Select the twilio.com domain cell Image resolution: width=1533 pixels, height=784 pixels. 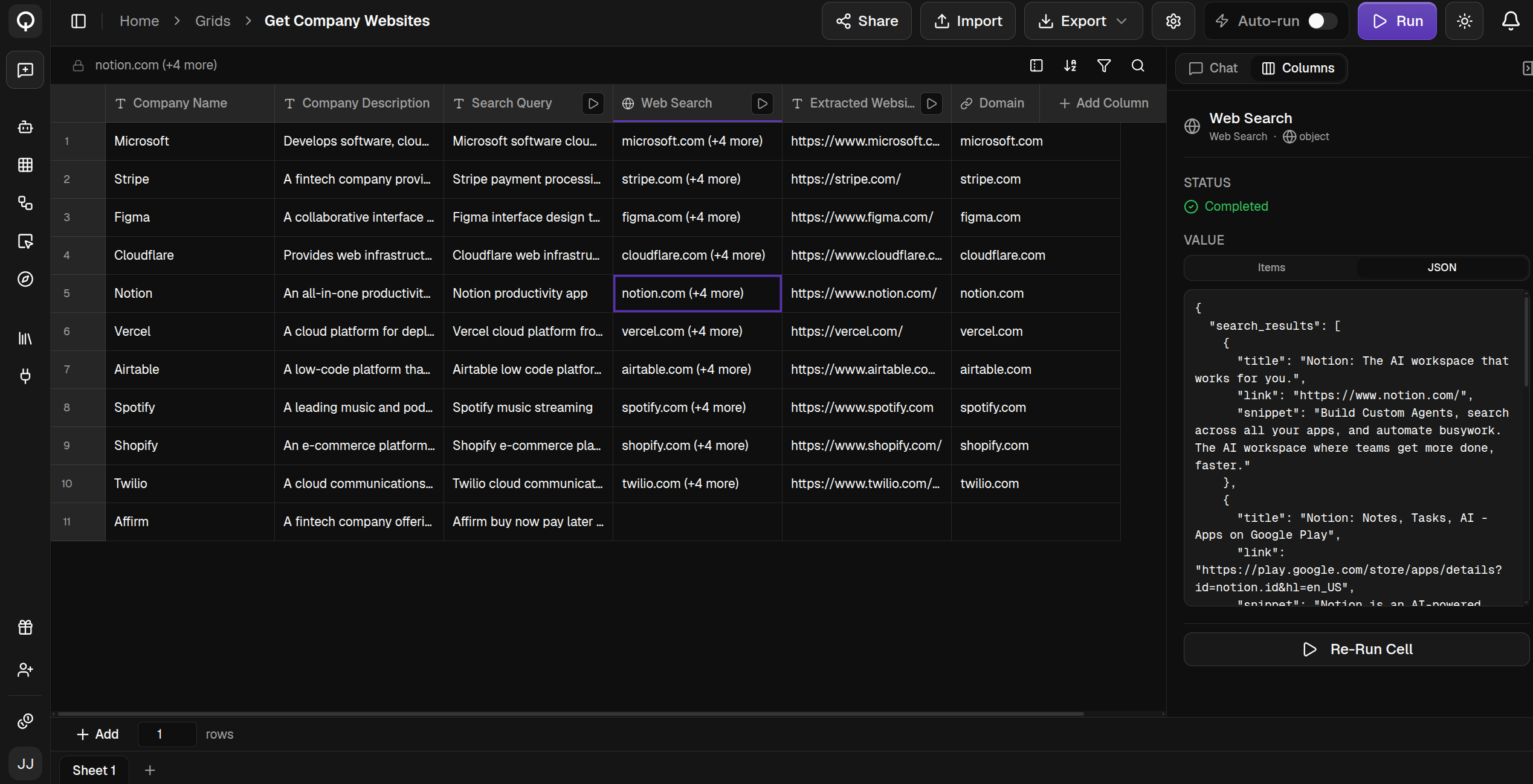pyautogui.click(x=1036, y=484)
